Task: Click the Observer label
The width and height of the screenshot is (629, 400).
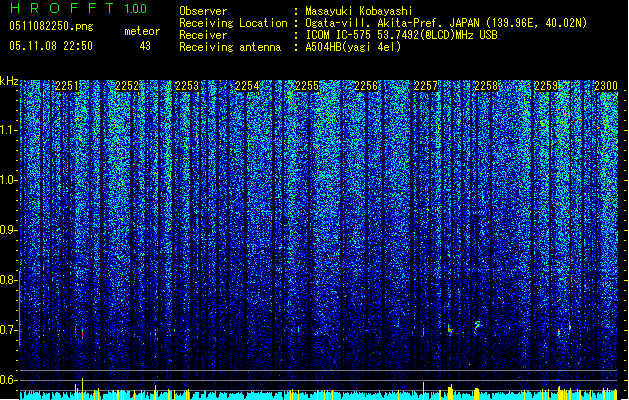Action: coord(203,11)
